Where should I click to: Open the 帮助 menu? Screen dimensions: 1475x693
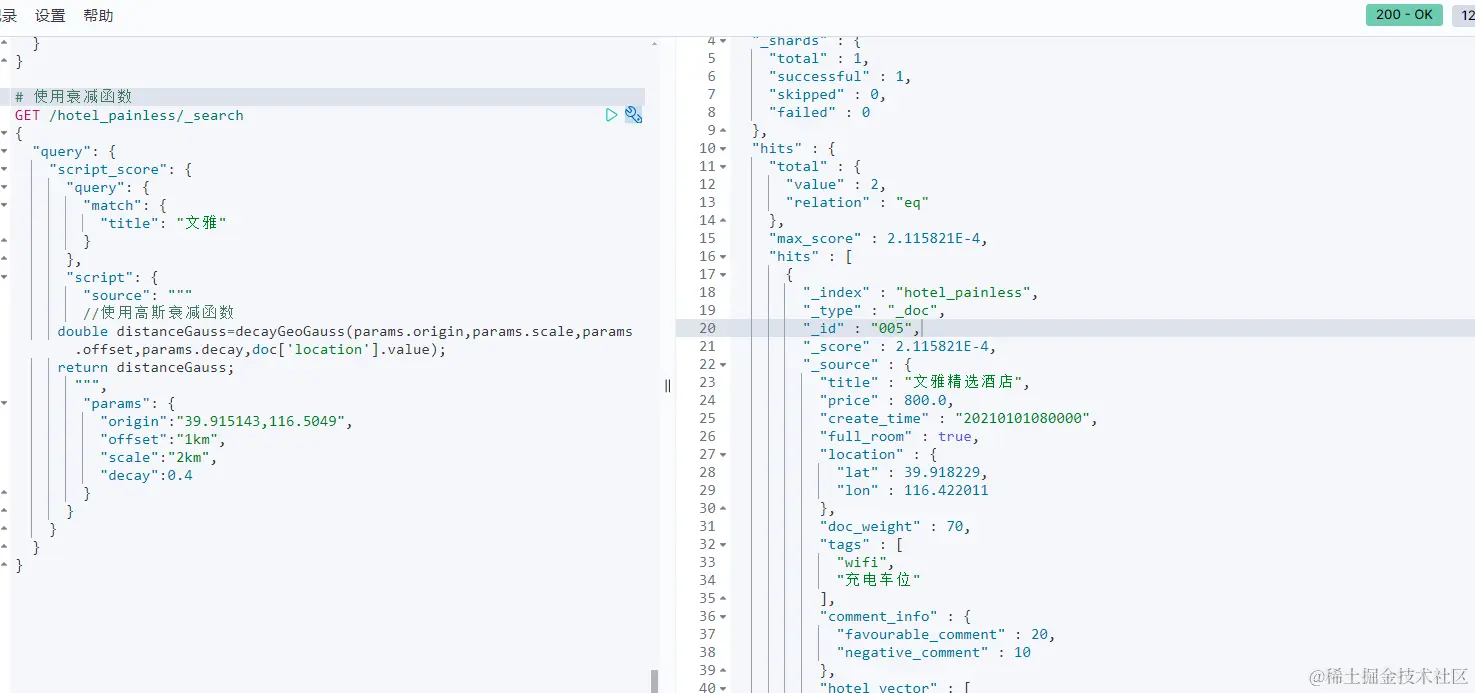pos(98,16)
